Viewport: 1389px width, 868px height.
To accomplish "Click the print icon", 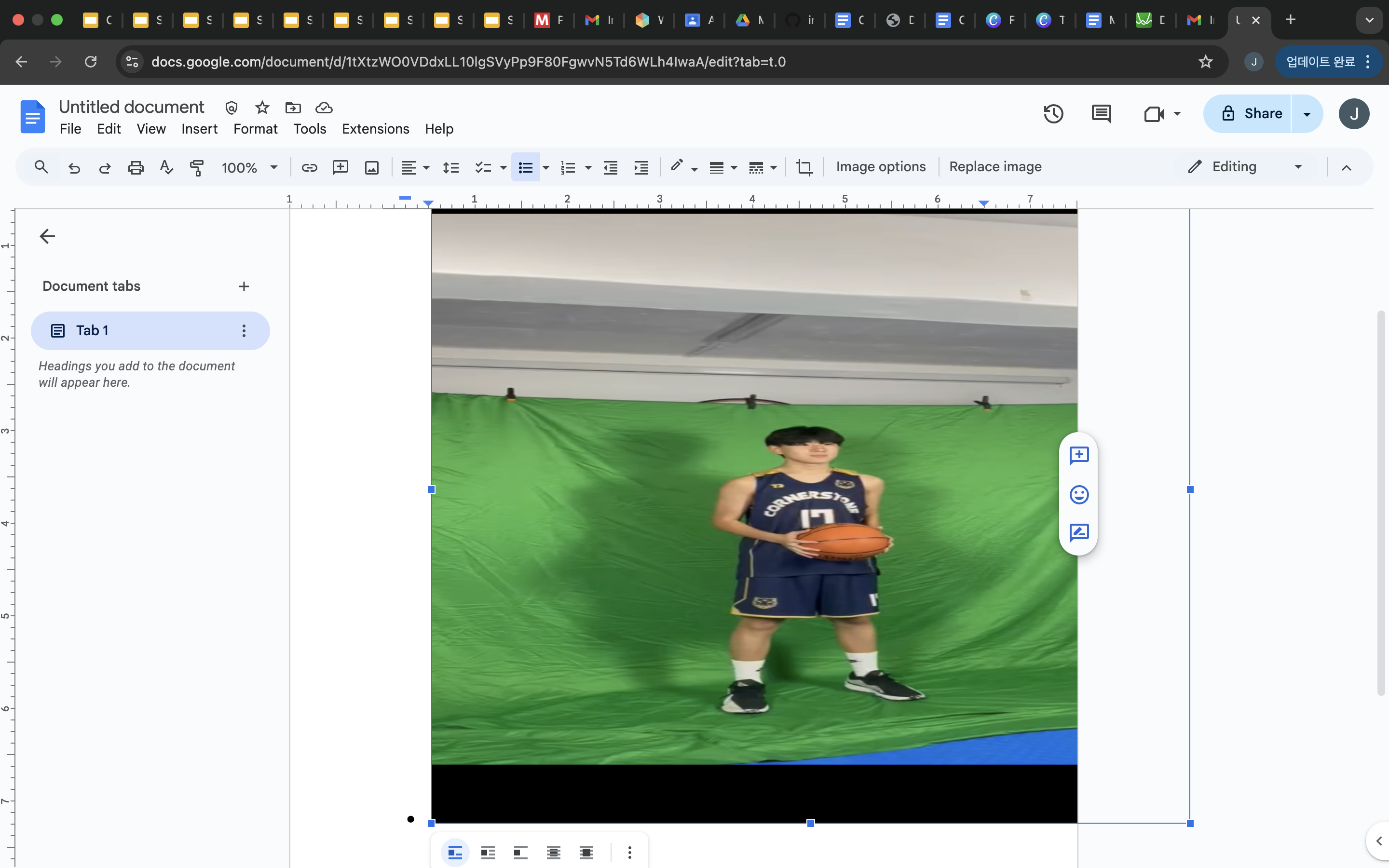I will [x=136, y=167].
